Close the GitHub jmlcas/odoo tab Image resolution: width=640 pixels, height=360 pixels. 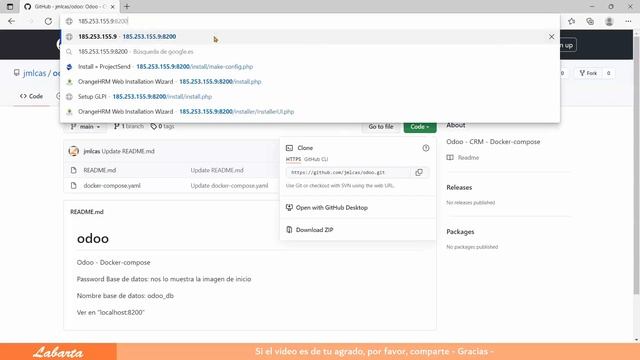click(x=113, y=7)
